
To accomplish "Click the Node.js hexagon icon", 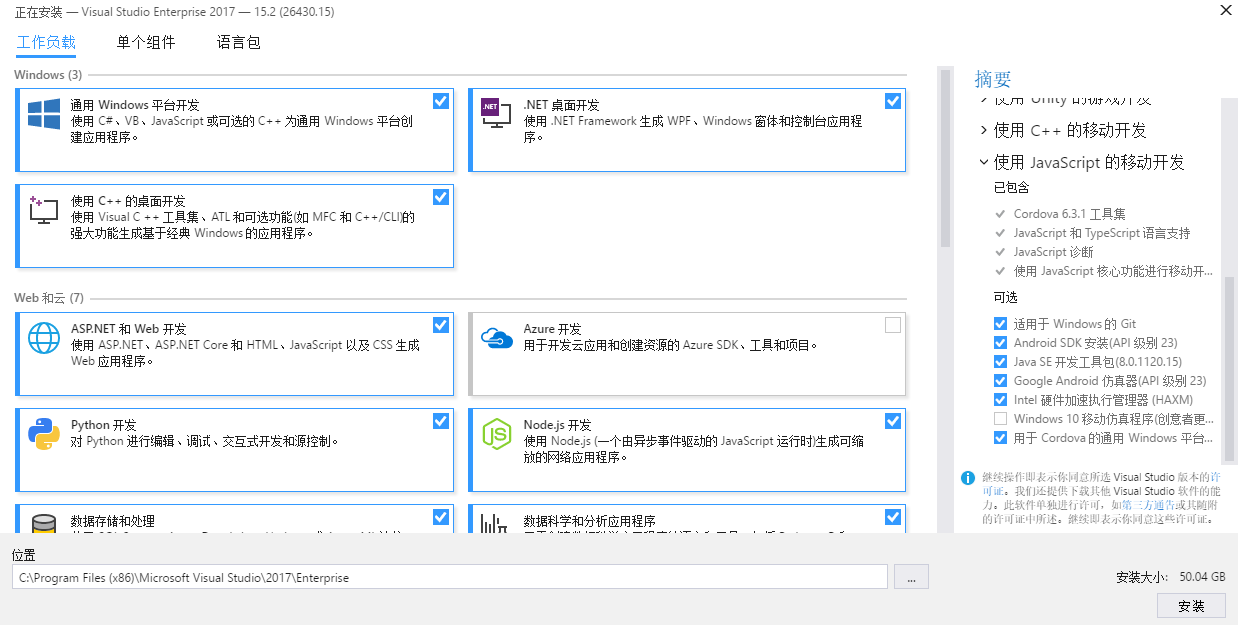I will tap(497, 433).
